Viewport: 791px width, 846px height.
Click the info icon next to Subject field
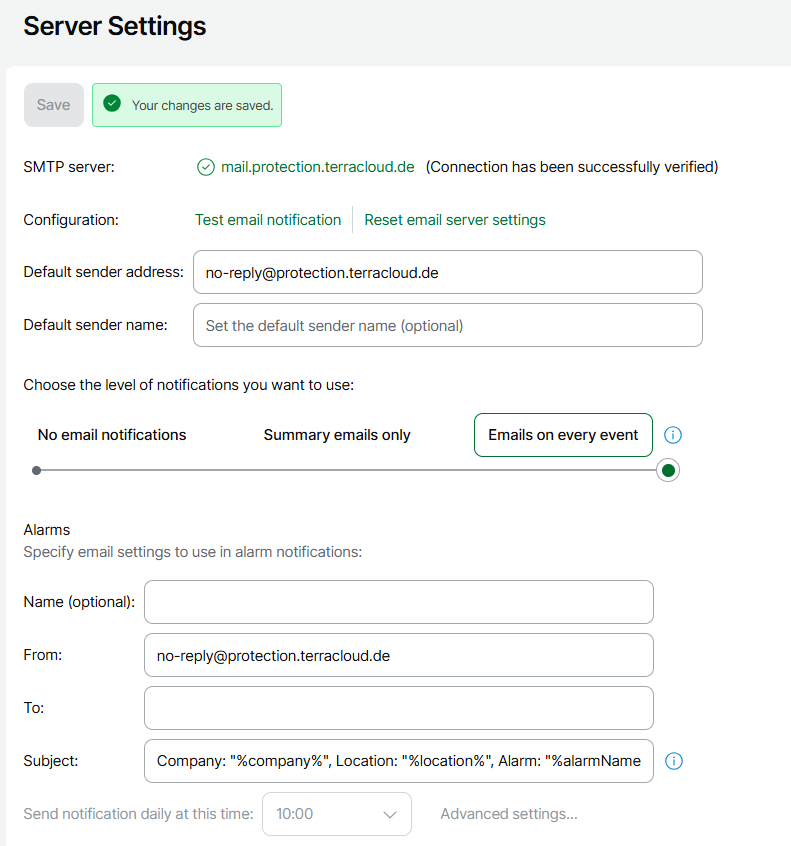tap(674, 761)
